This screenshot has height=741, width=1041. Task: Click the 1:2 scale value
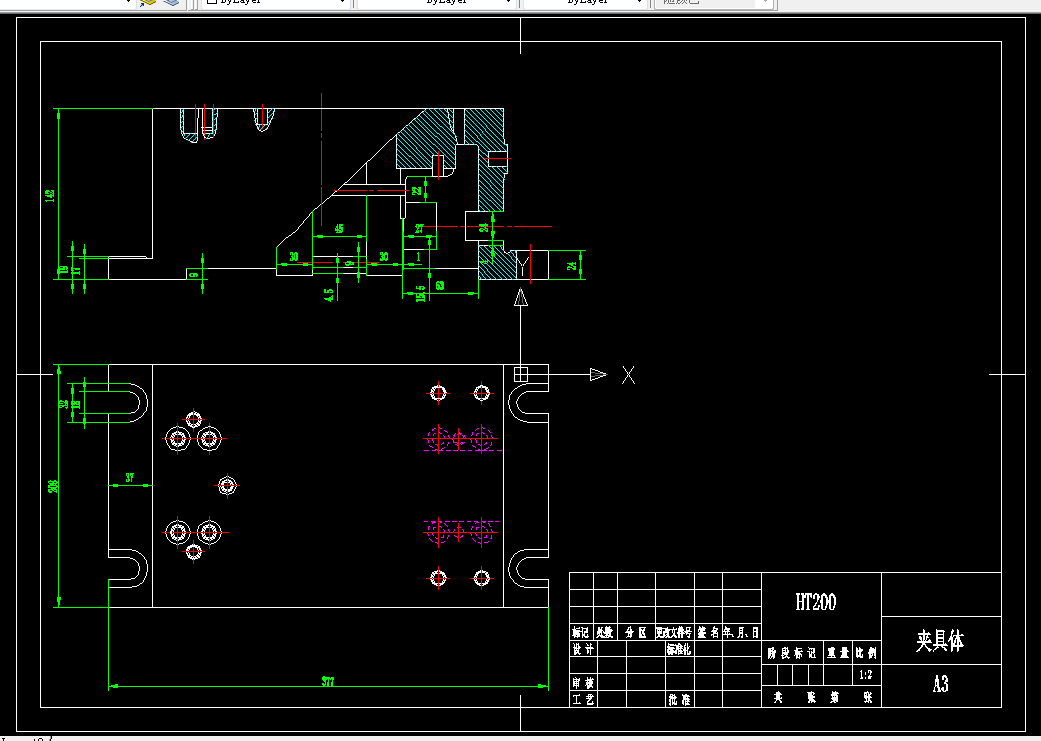pos(866,675)
